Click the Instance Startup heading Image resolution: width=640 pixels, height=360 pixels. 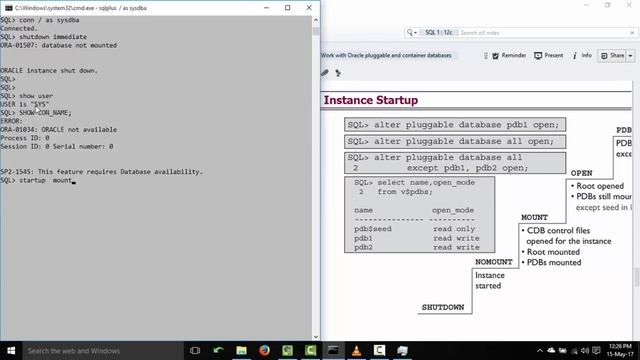(371, 100)
